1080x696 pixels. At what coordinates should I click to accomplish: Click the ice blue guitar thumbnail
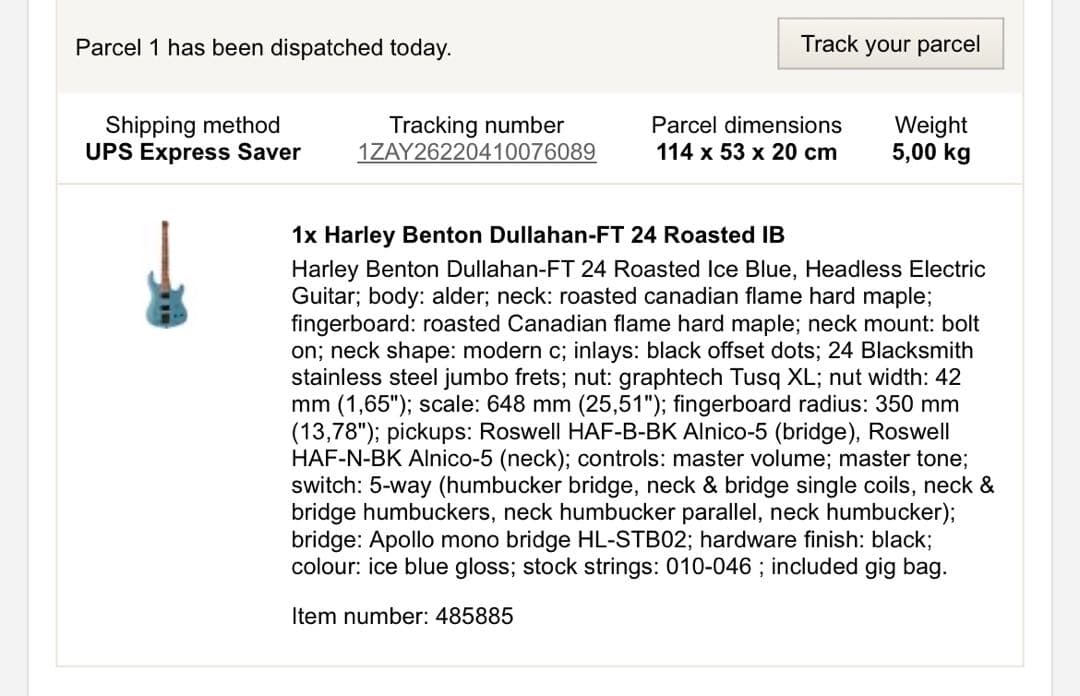167,273
